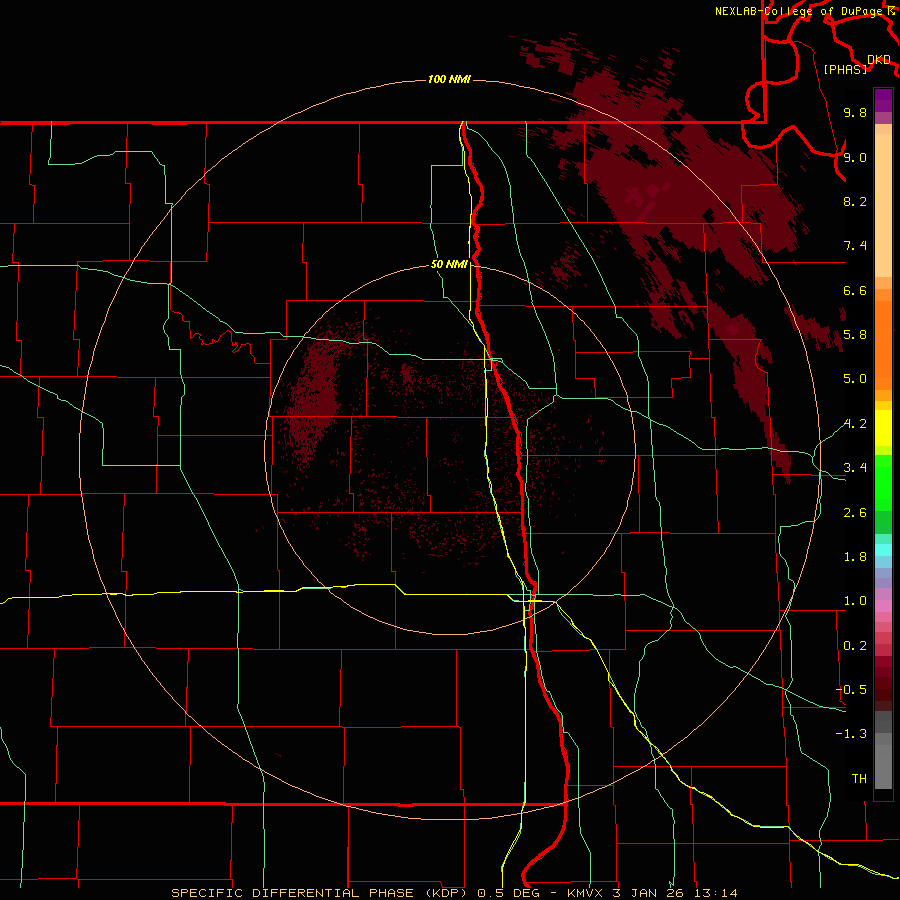Pick the pink color bar segment

pyautogui.click(x=883, y=606)
